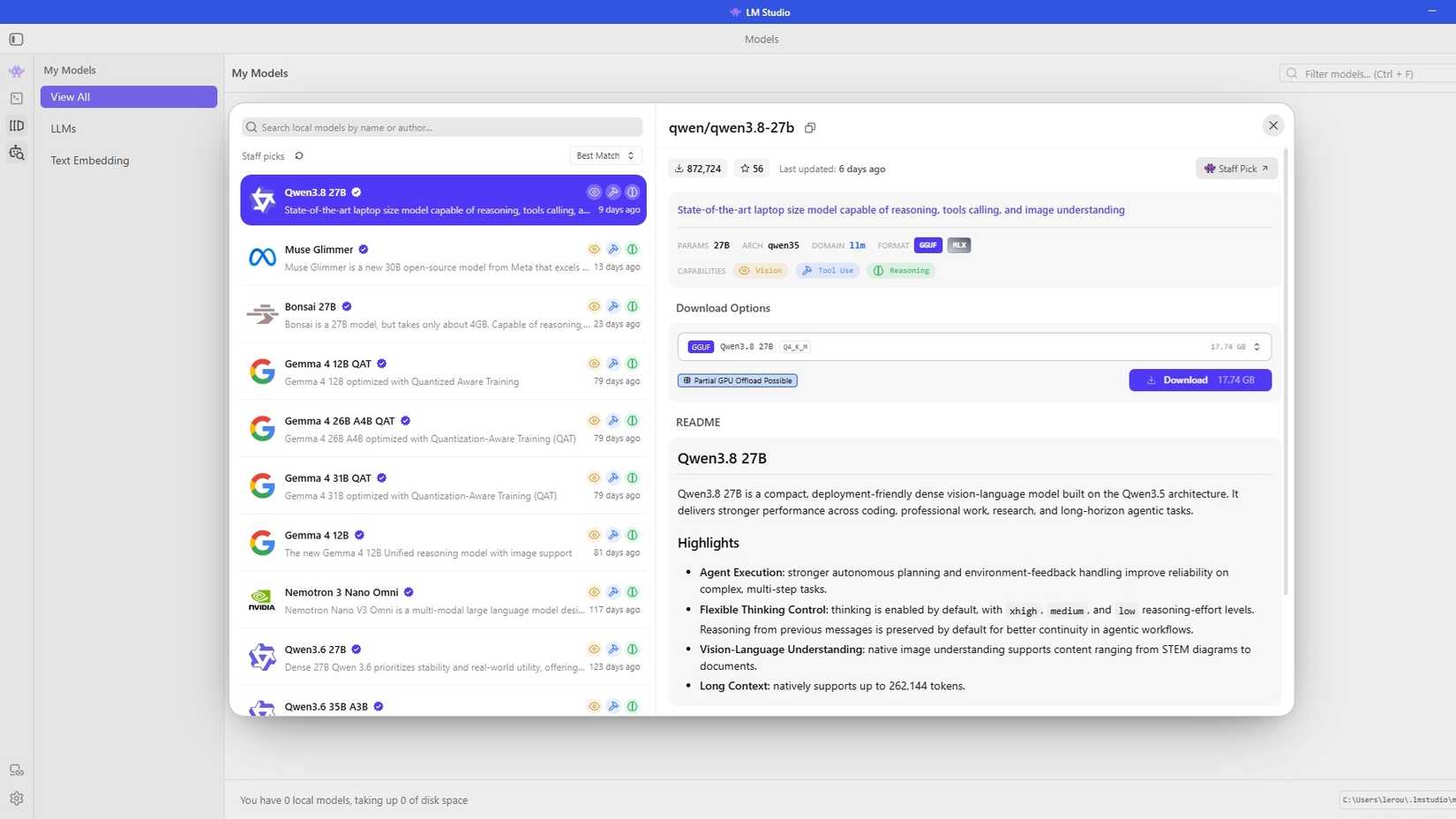Viewport: 1456px width, 819px height.
Task: Click the Bonsai 27B model logo
Action: coord(262,314)
